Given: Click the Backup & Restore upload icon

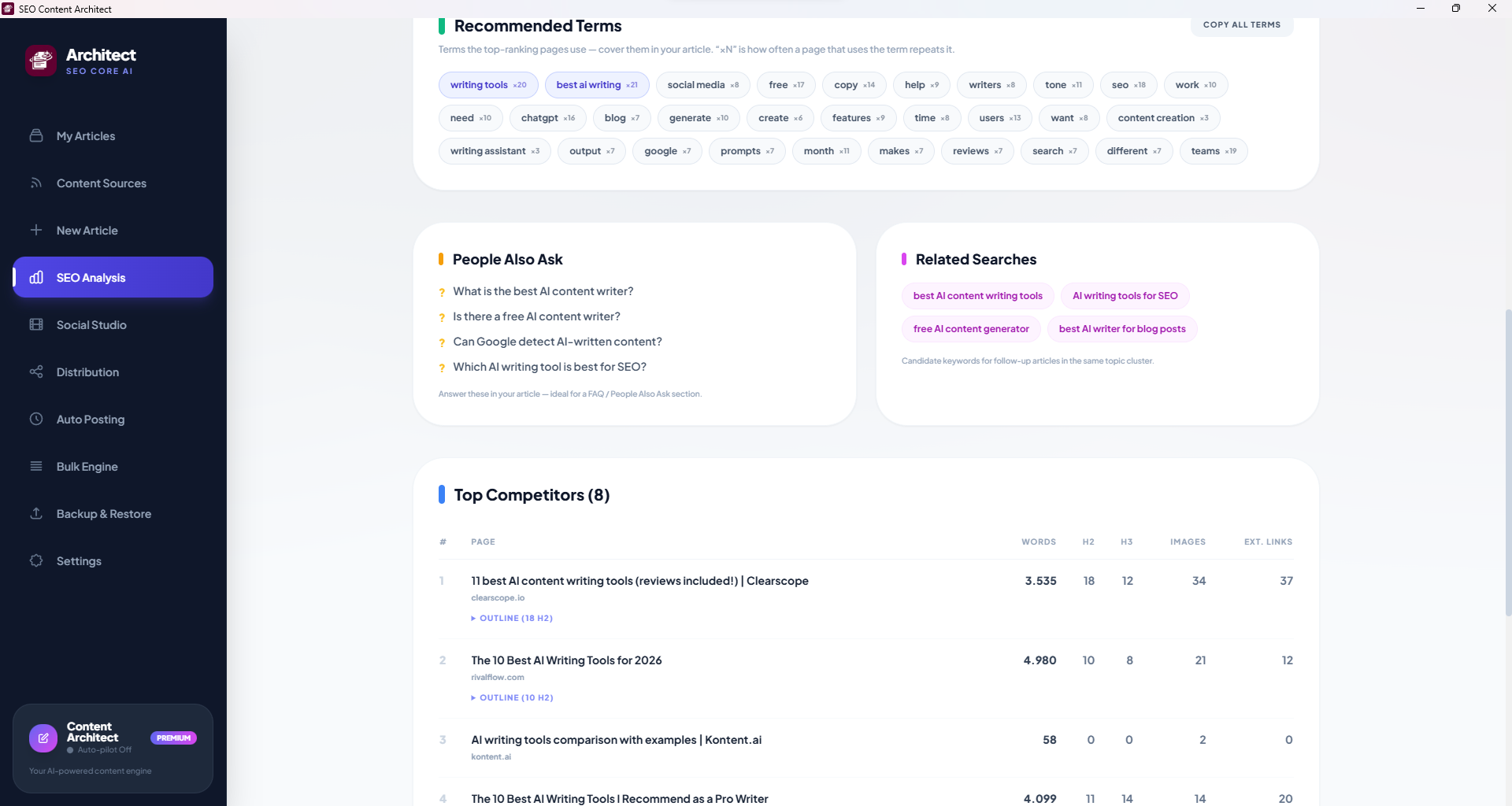Looking at the screenshot, I should (36, 513).
